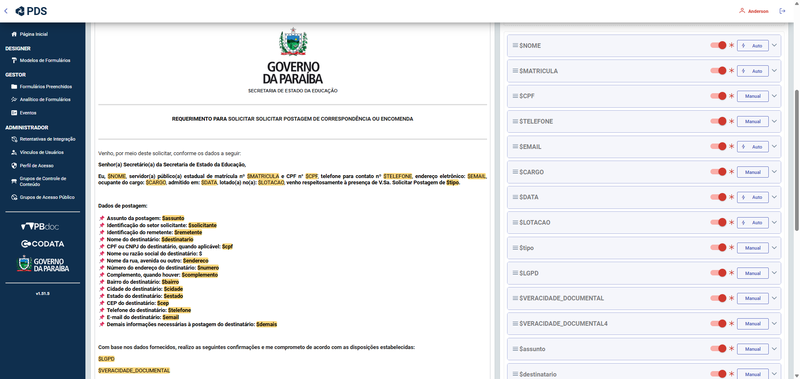
Task: Open Analítico de Formulários
Action: [41, 99]
